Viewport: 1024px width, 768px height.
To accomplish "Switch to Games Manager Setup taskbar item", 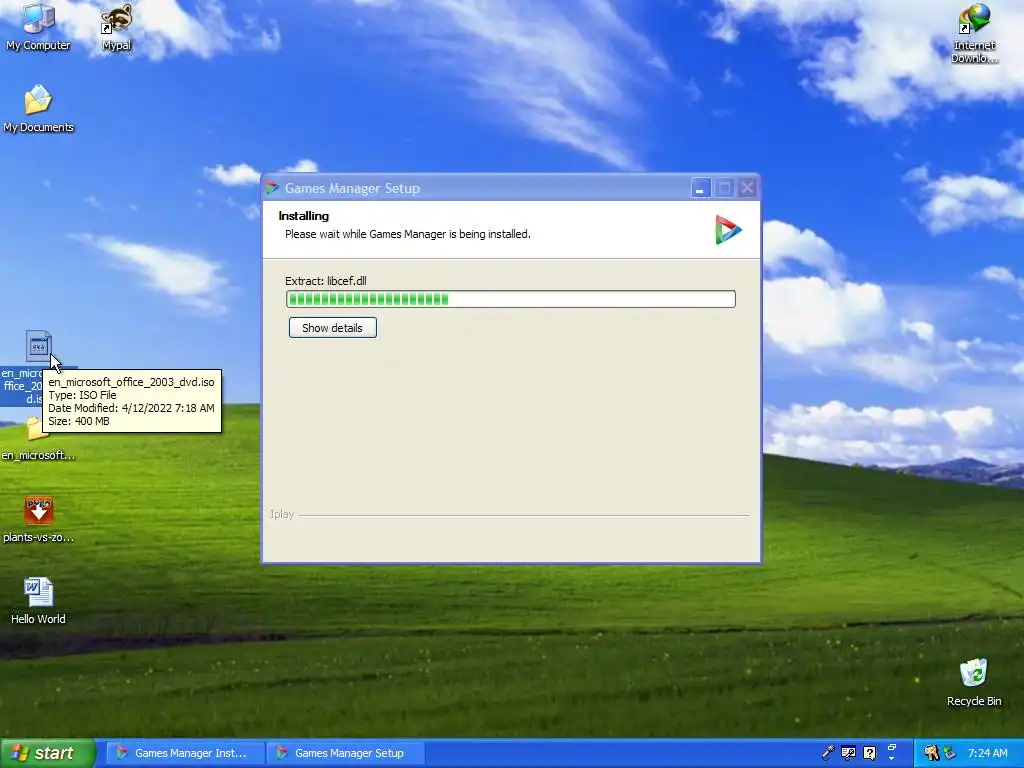I will pos(346,753).
